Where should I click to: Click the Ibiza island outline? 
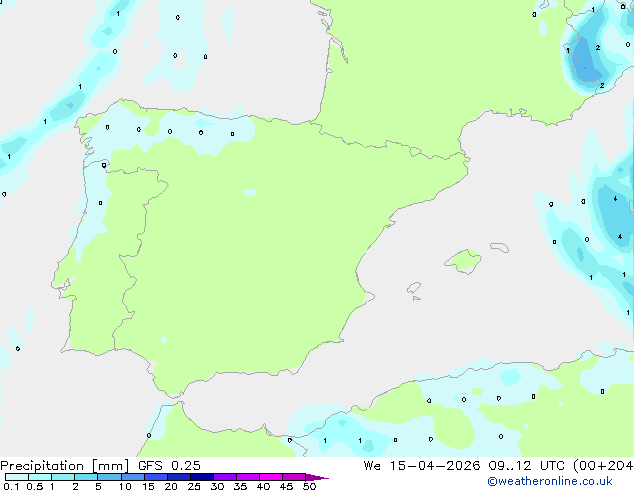point(414,288)
